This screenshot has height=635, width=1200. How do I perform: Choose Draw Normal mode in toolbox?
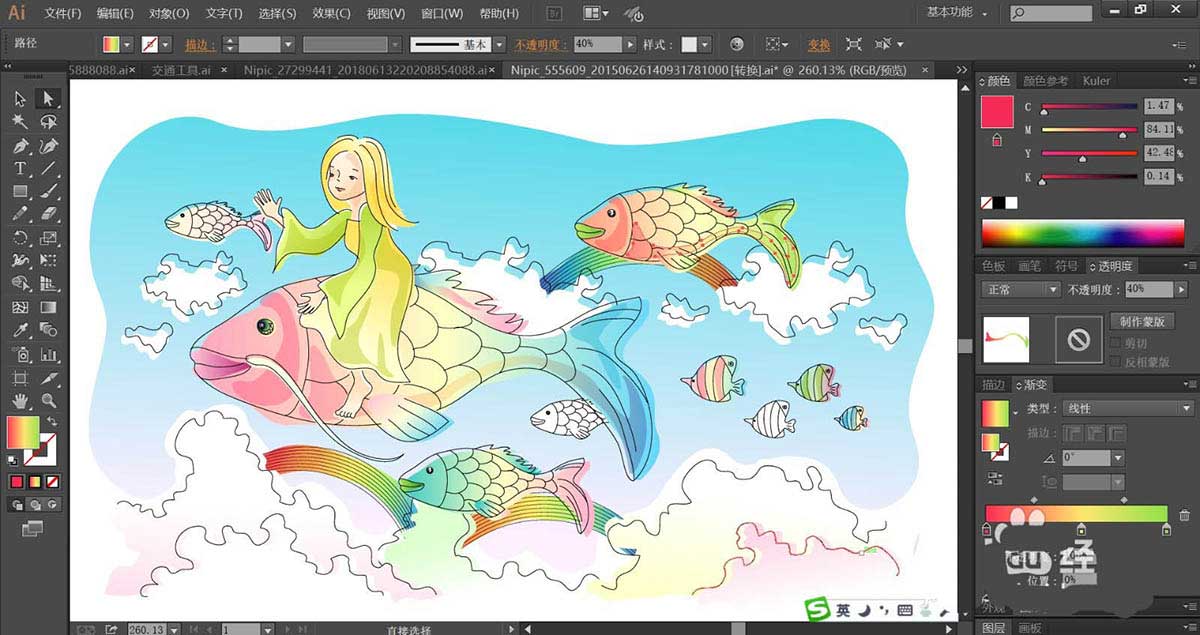18,504
